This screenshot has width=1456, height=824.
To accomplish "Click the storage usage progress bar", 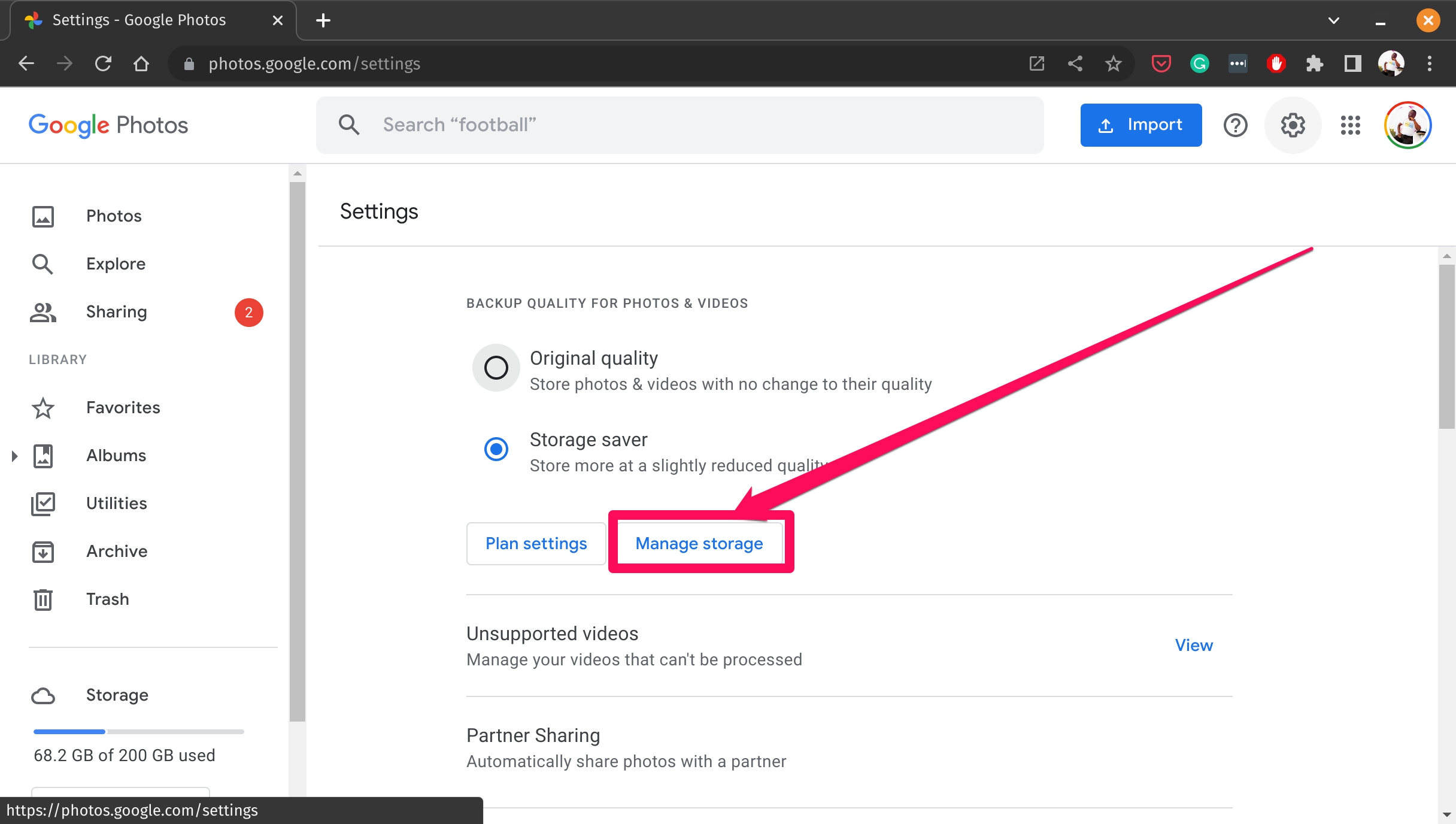I will [139, 732].
